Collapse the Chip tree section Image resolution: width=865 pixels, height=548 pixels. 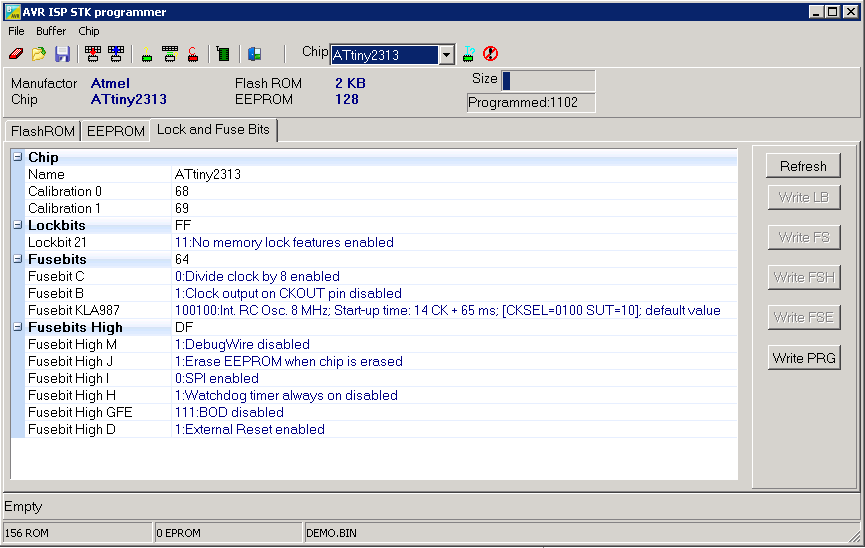point(18,157)
